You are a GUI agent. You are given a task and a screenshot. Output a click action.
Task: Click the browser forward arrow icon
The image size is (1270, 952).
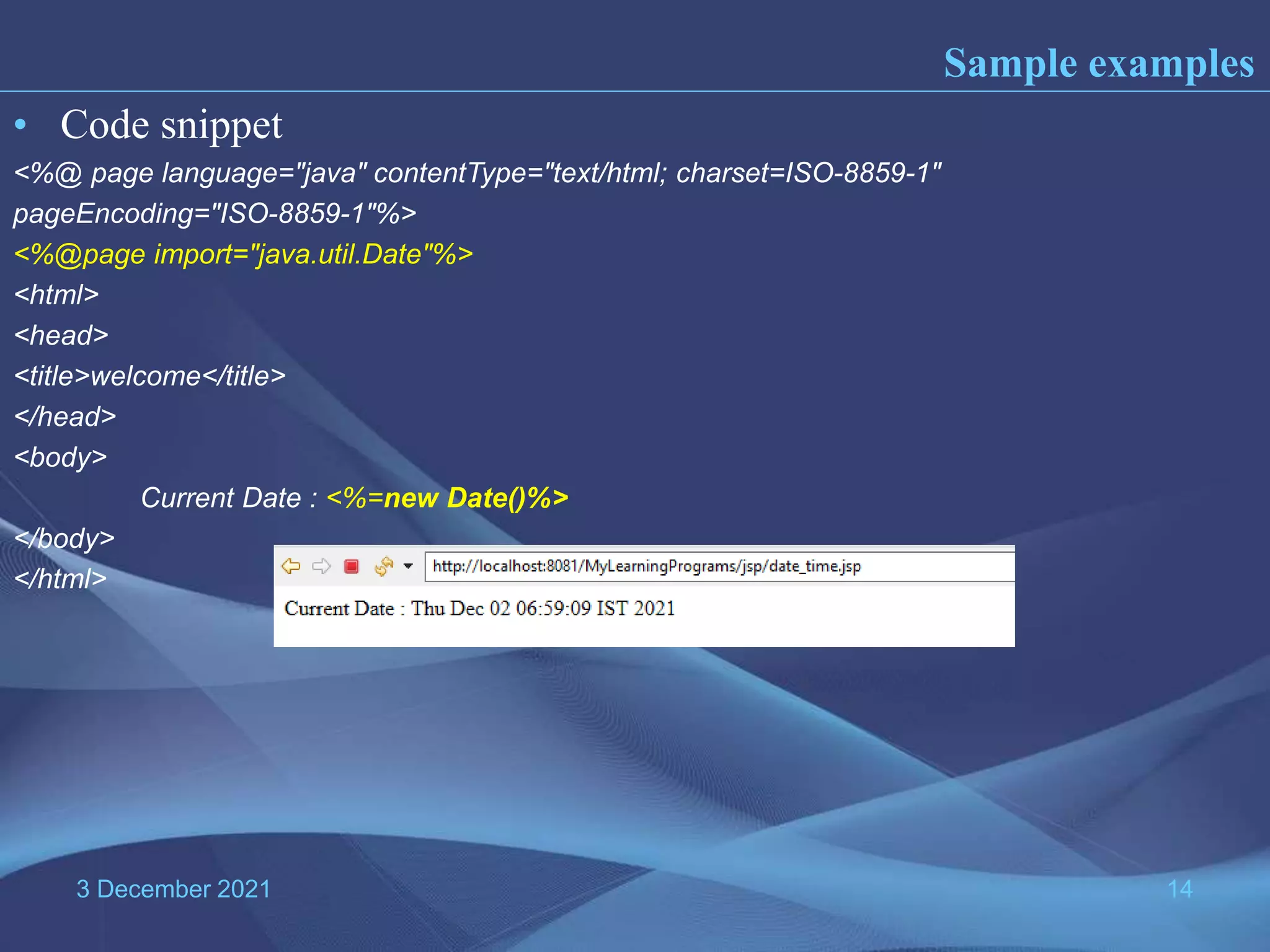(321, 566)
